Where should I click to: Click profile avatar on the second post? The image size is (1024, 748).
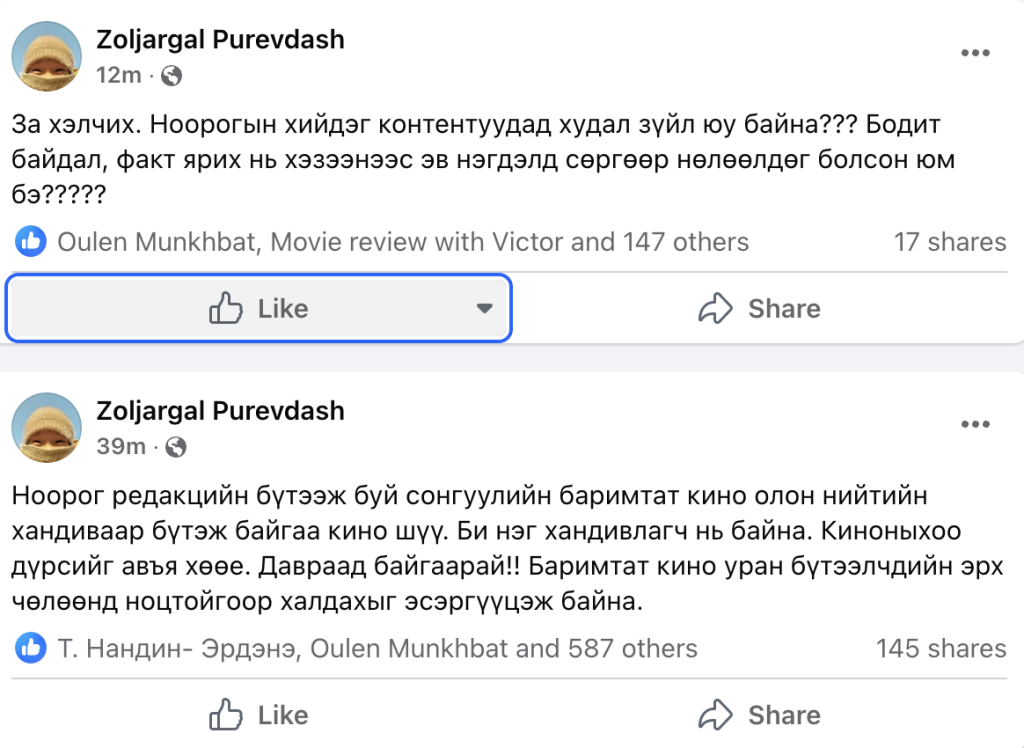pos(46,427)
